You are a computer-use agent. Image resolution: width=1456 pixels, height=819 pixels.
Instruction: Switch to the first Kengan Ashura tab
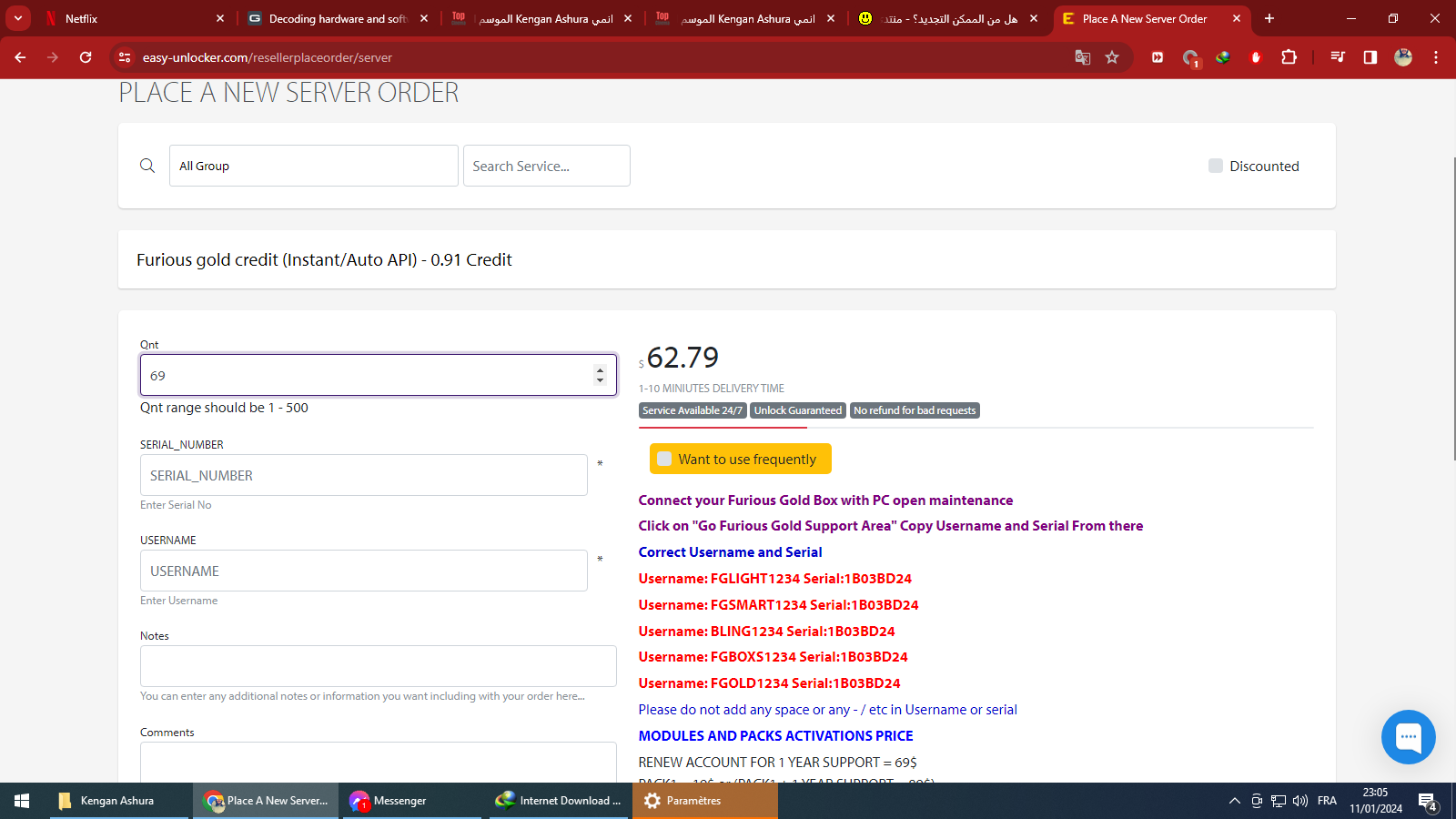(542, 18)
